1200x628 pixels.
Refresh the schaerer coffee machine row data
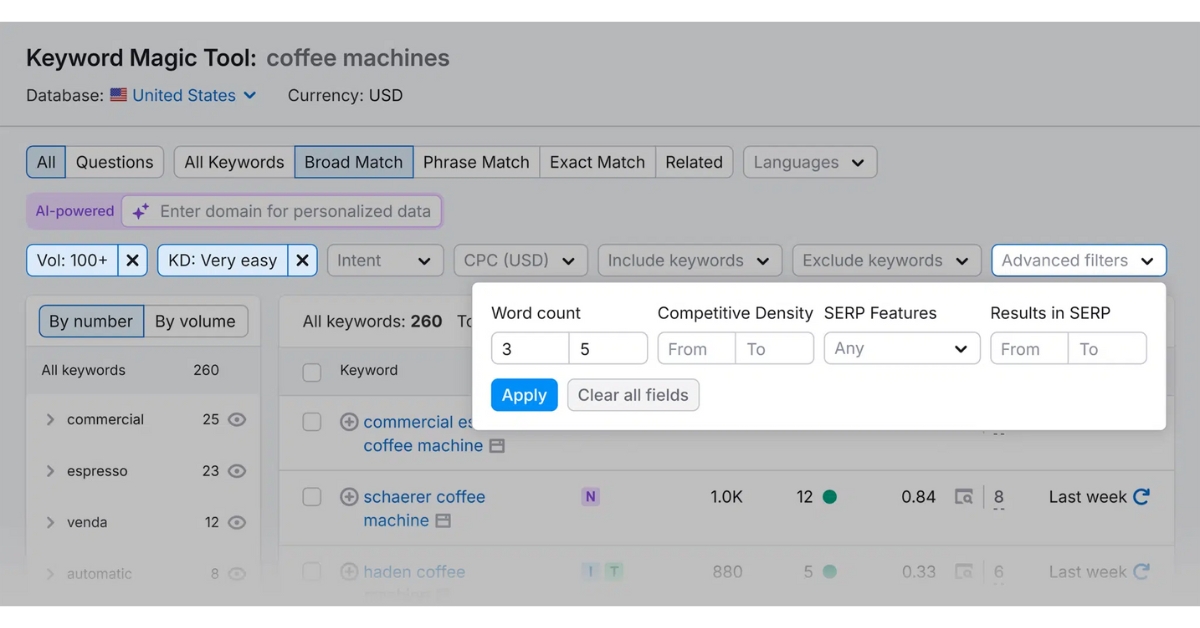click(1141, 497)
